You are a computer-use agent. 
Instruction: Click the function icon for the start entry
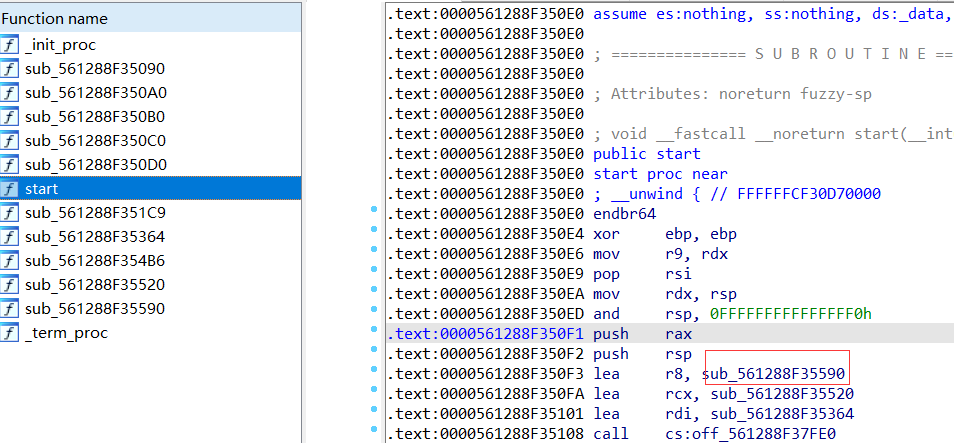pyautogui.click(x=10, y=189)
